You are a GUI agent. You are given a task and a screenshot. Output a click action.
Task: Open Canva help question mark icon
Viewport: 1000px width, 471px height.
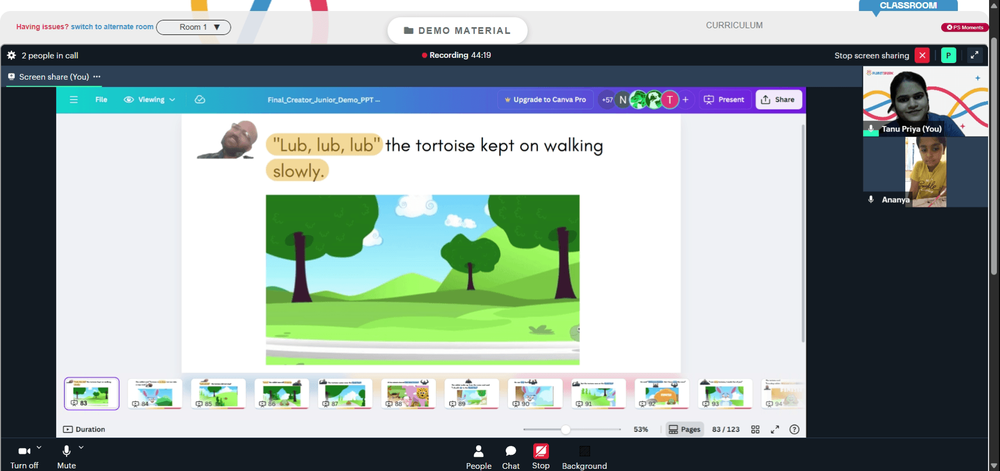click(794, 430)
